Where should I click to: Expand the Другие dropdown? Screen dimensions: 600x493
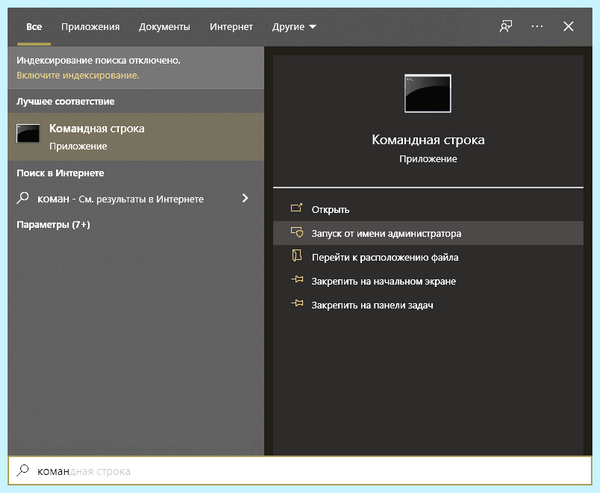pyautogui.click(x=294, y=27)
